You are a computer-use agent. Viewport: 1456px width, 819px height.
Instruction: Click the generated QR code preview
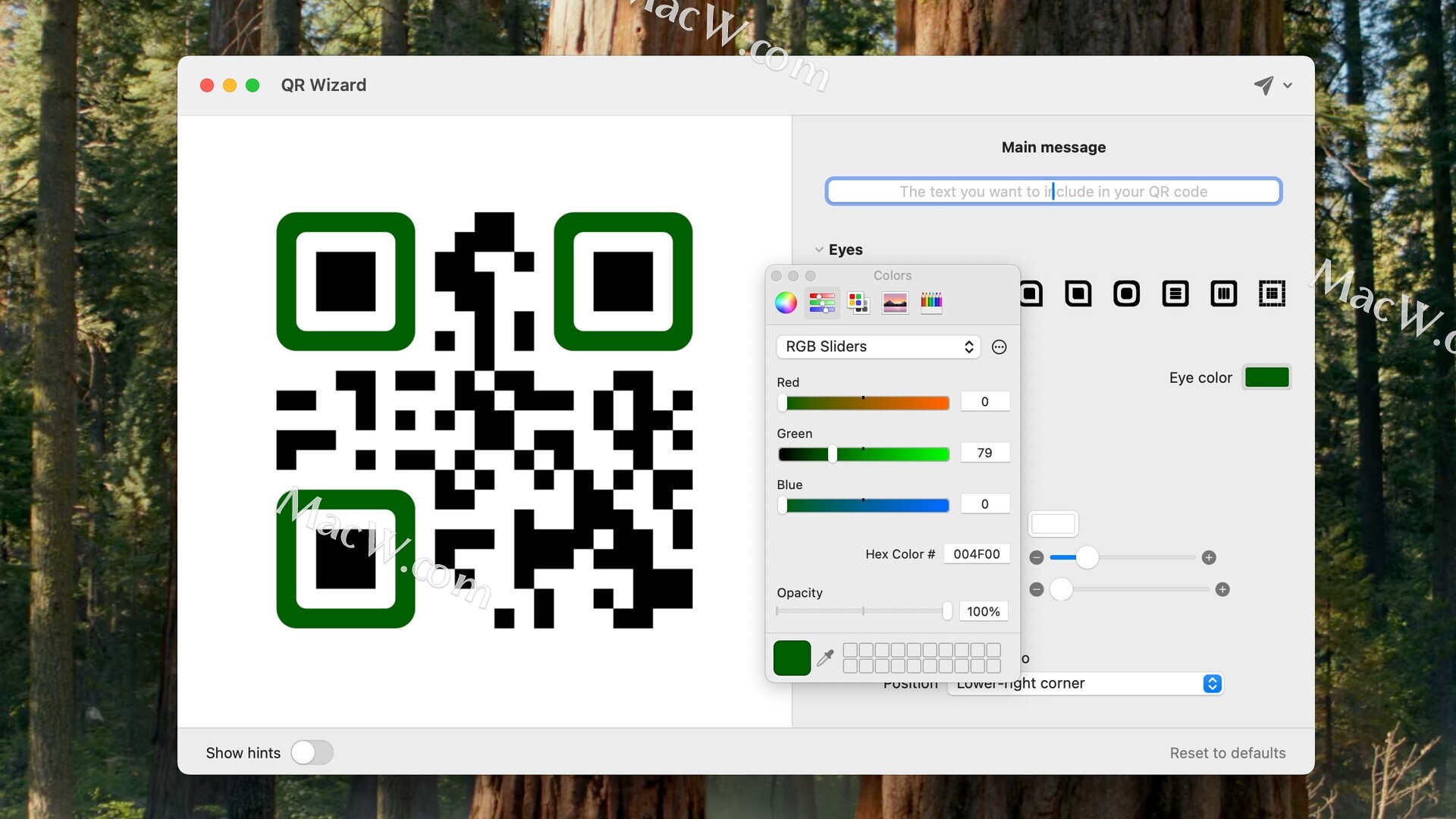[x=485, y=420]
